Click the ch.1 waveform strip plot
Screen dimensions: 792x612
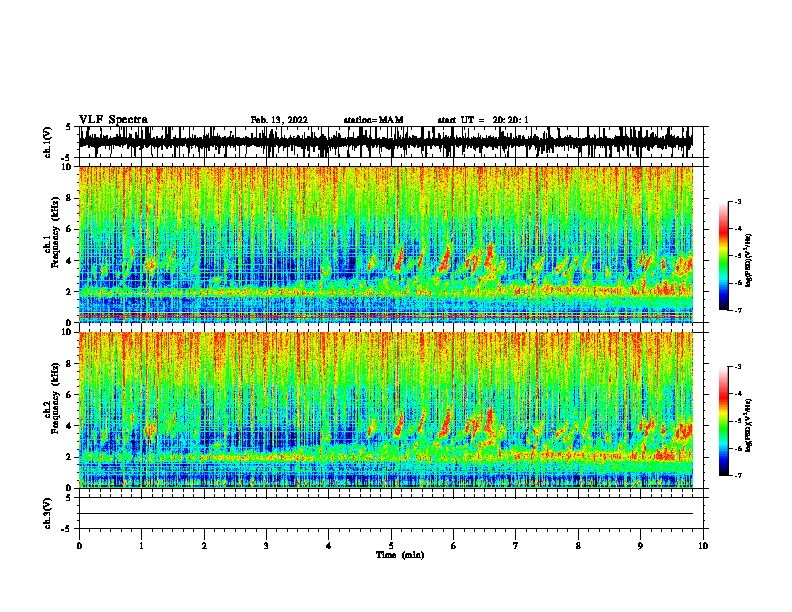[386, 142]
